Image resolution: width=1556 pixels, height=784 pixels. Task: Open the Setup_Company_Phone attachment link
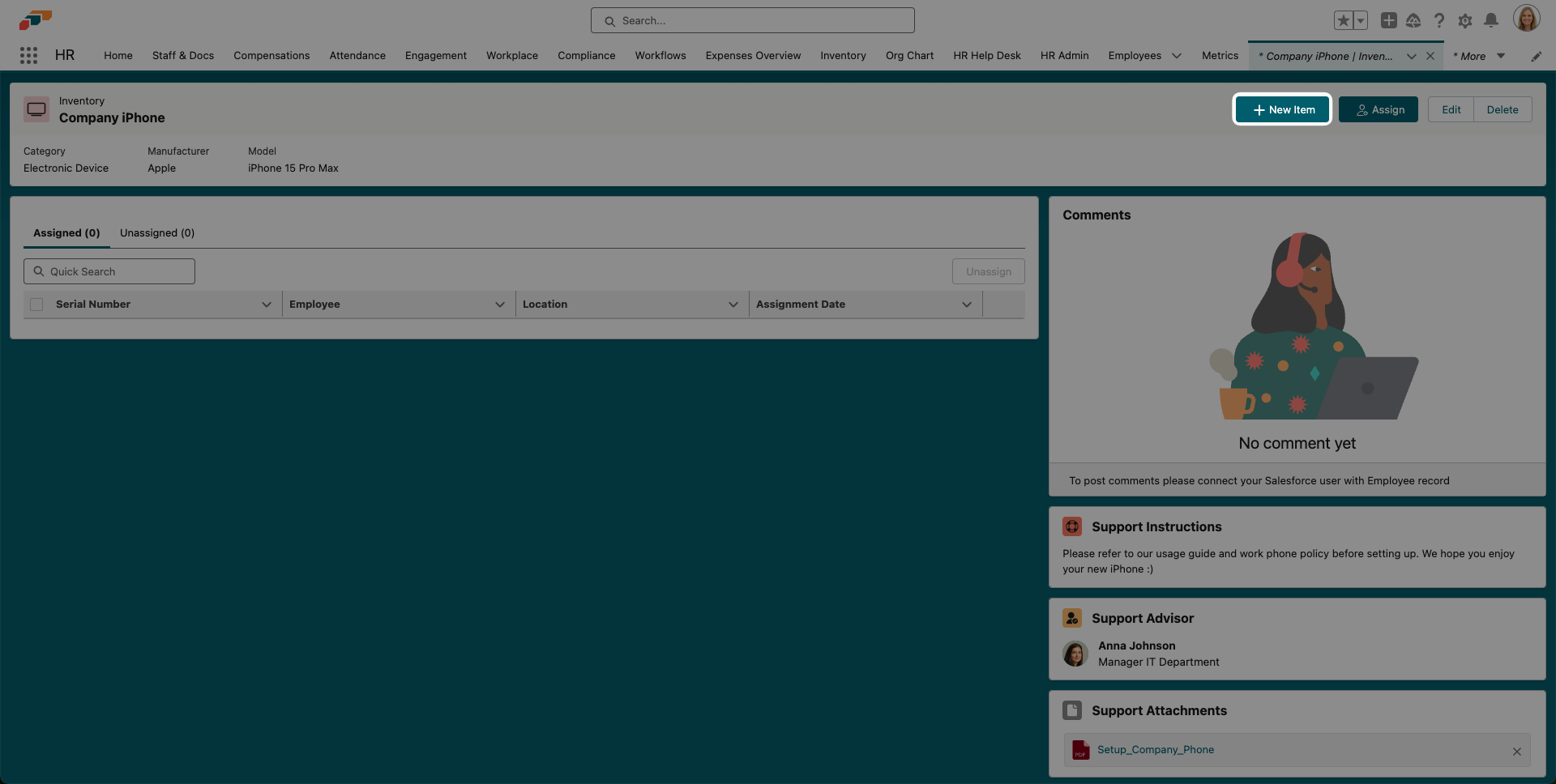[1156, 749]
